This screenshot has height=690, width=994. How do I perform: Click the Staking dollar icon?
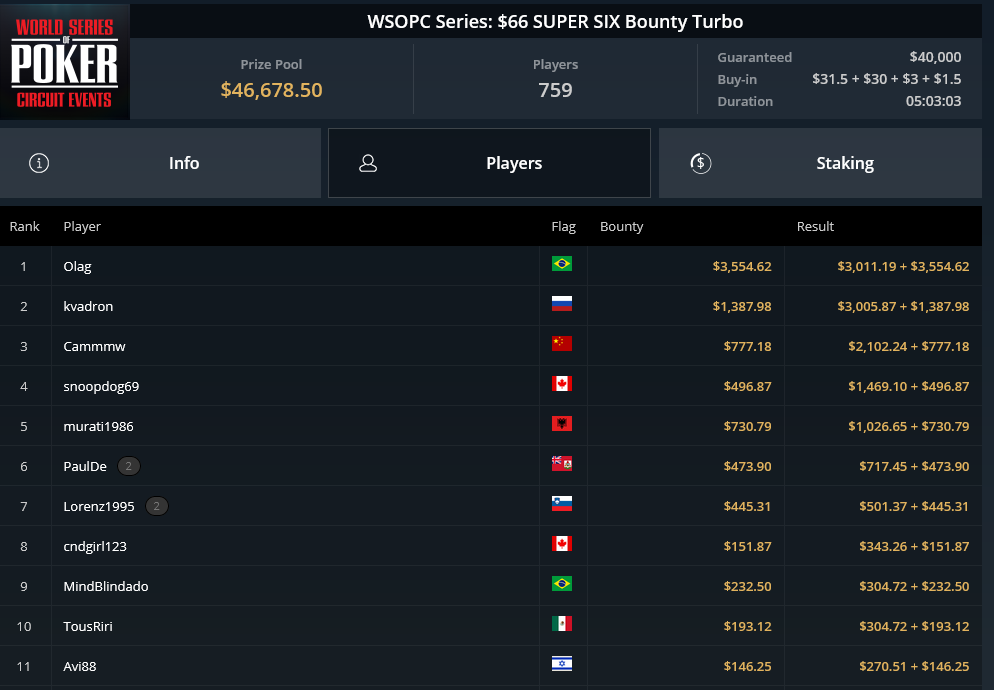coord(700,163)
